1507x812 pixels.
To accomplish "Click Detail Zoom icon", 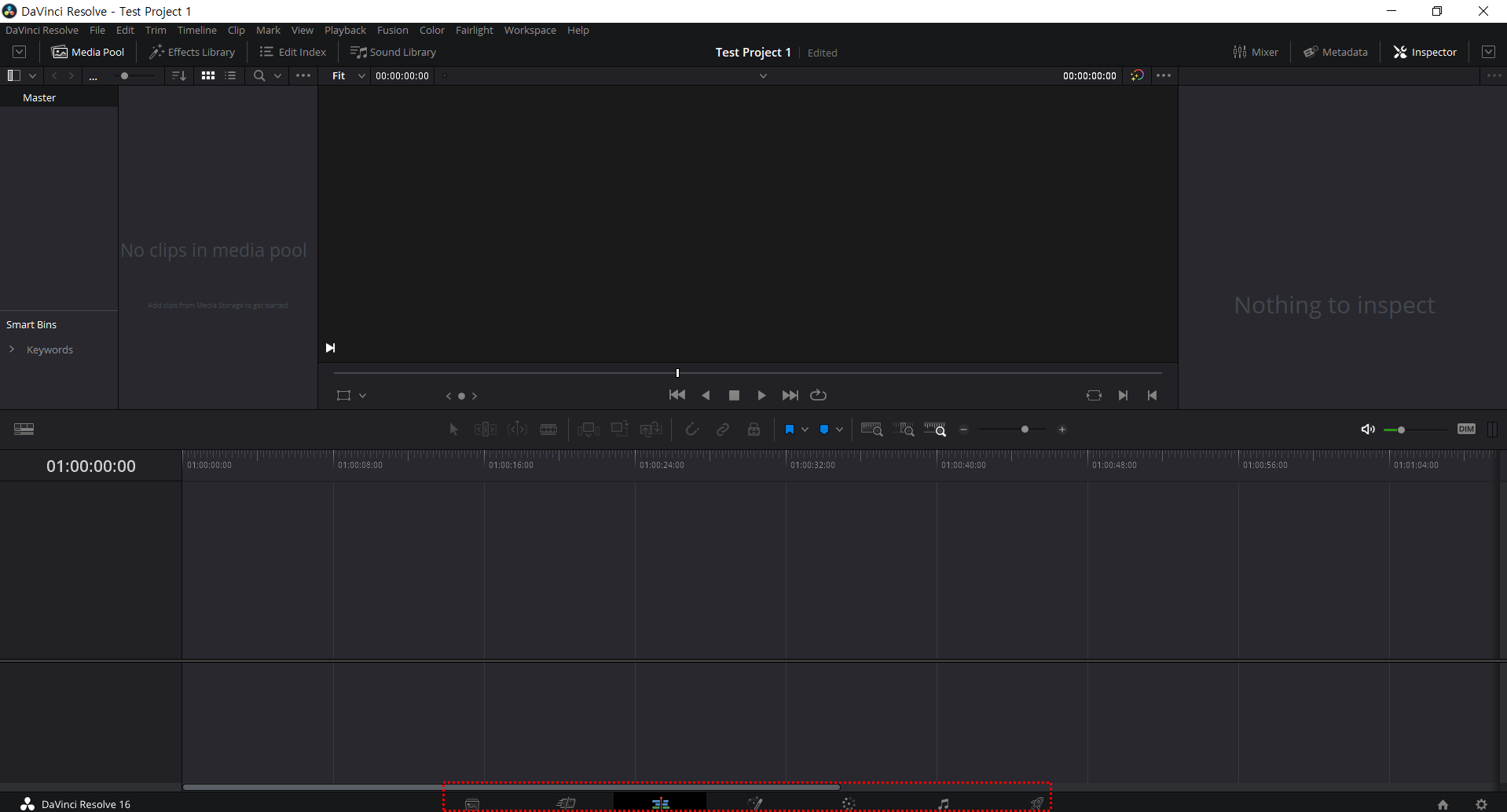I will pos(904,430).
